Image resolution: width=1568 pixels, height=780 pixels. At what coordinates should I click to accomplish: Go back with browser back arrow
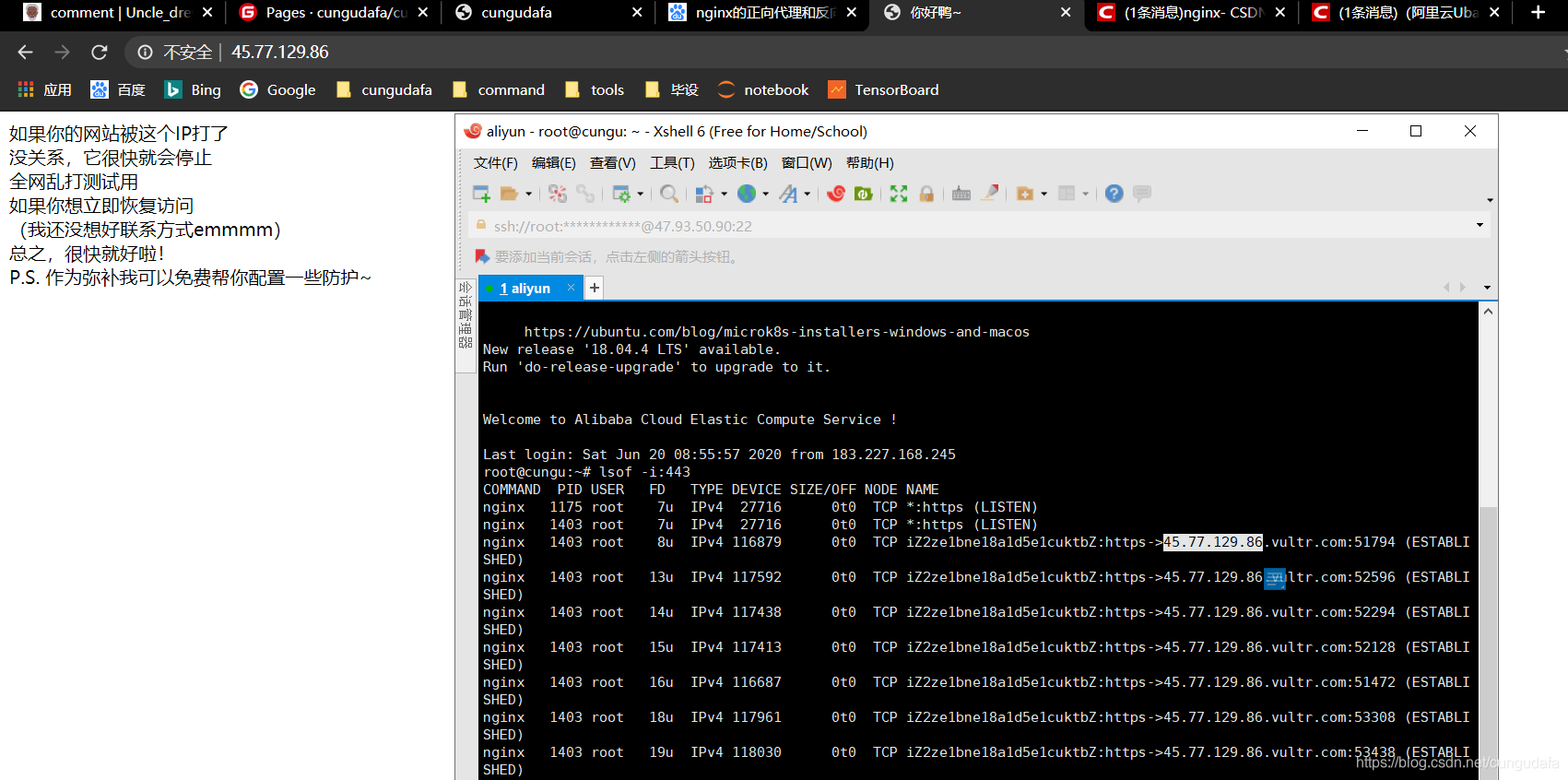[26, 53]
